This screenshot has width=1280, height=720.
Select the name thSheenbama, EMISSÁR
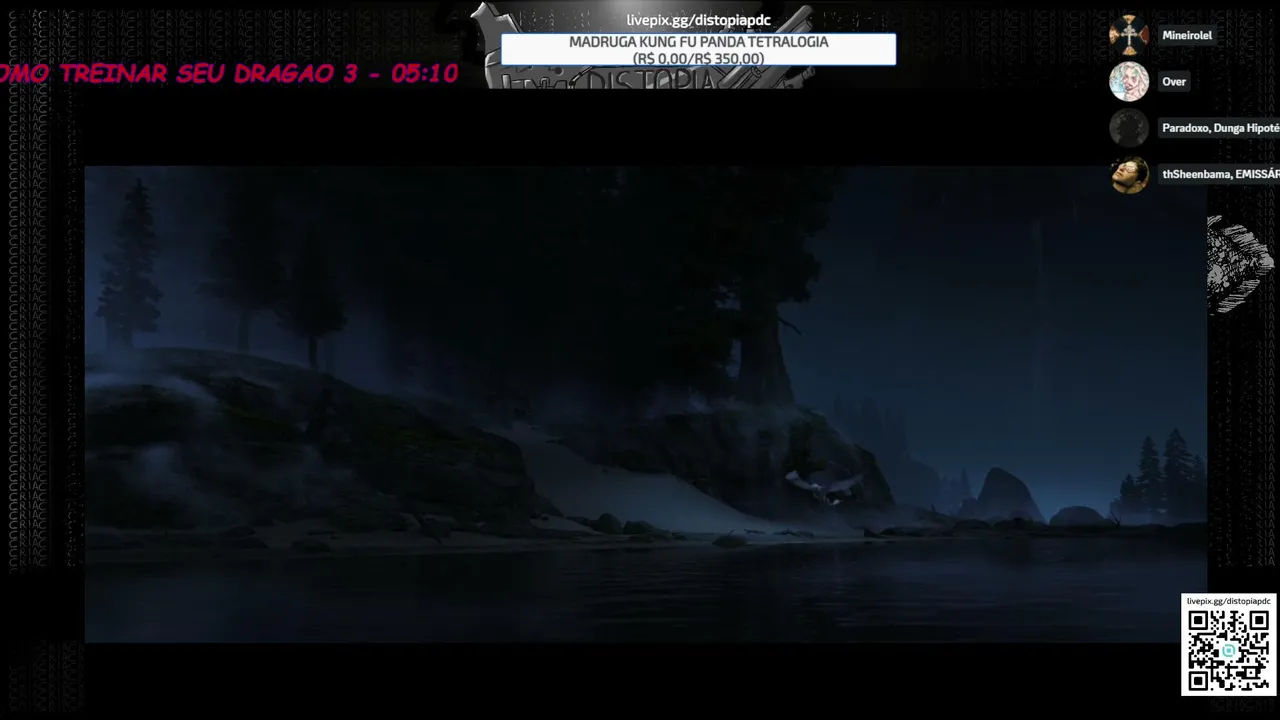(1221, 174)
